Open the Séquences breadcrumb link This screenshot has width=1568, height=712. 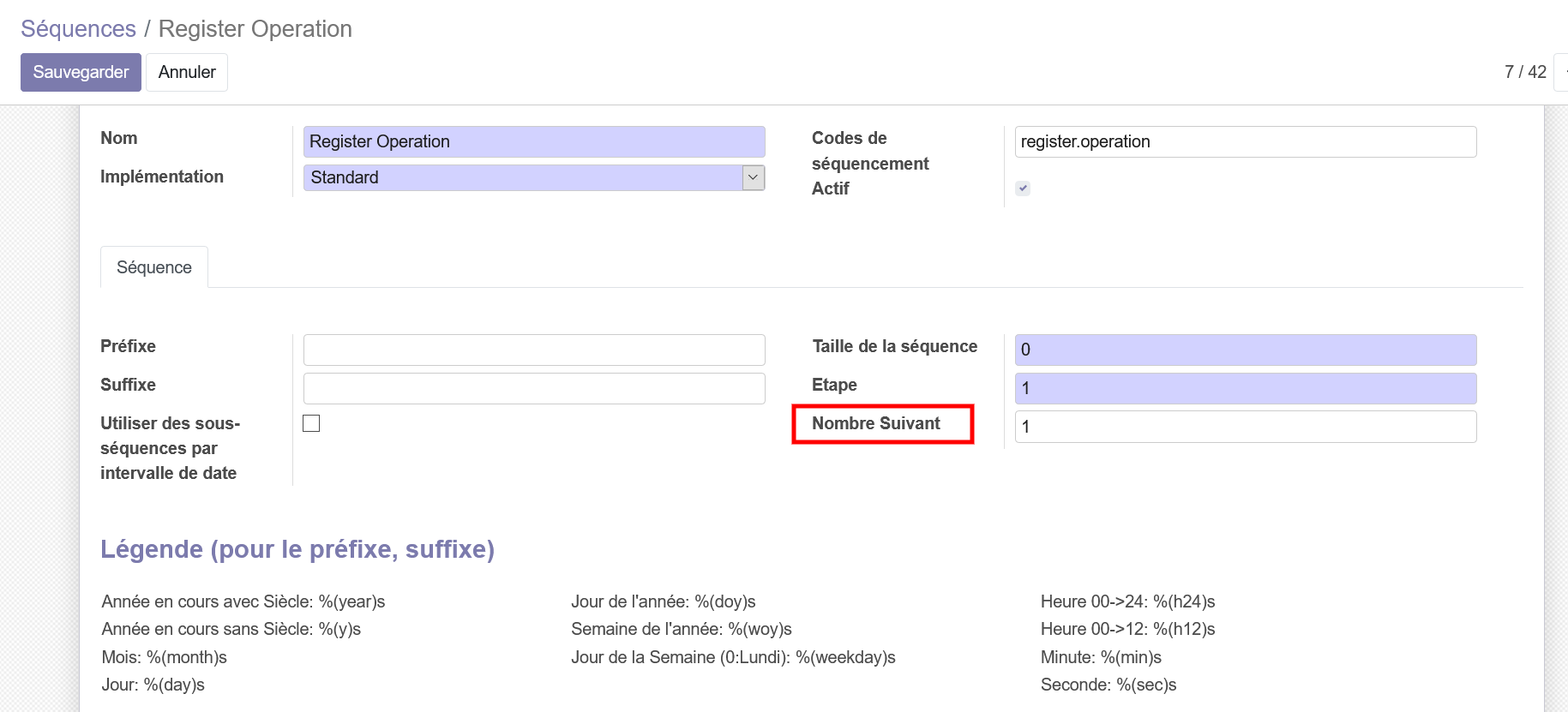click(x=78, y=28)
